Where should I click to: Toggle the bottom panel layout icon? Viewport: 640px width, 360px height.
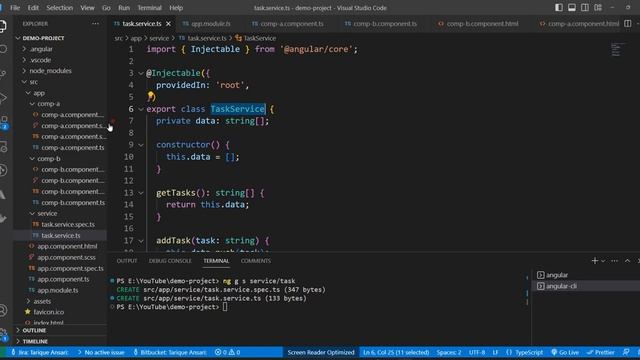tap(572, 7)
